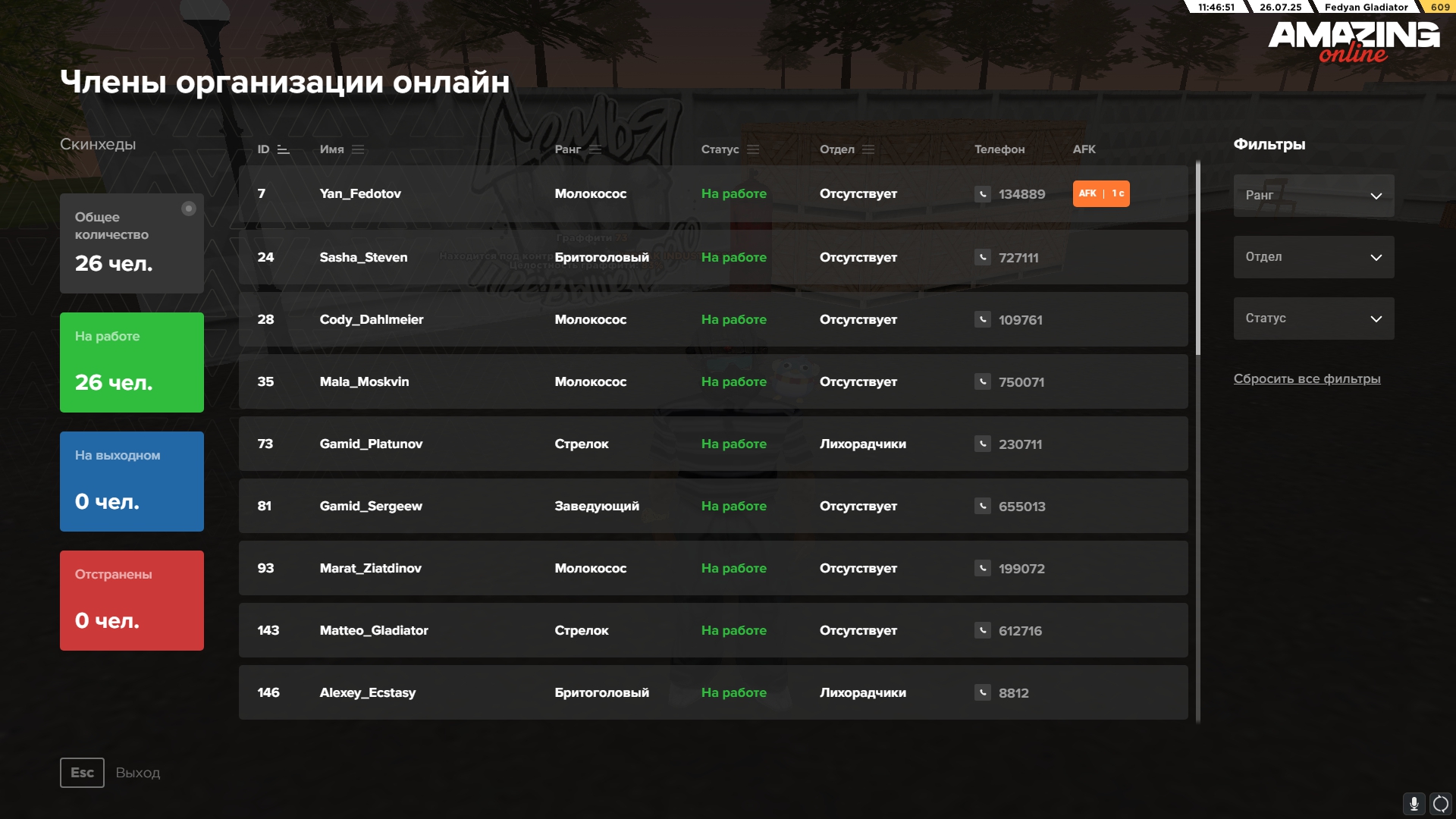Click phone icon next to Yan_Fedotov's number
Viewport: 1456px width, 819px height.
coord(983,194)
